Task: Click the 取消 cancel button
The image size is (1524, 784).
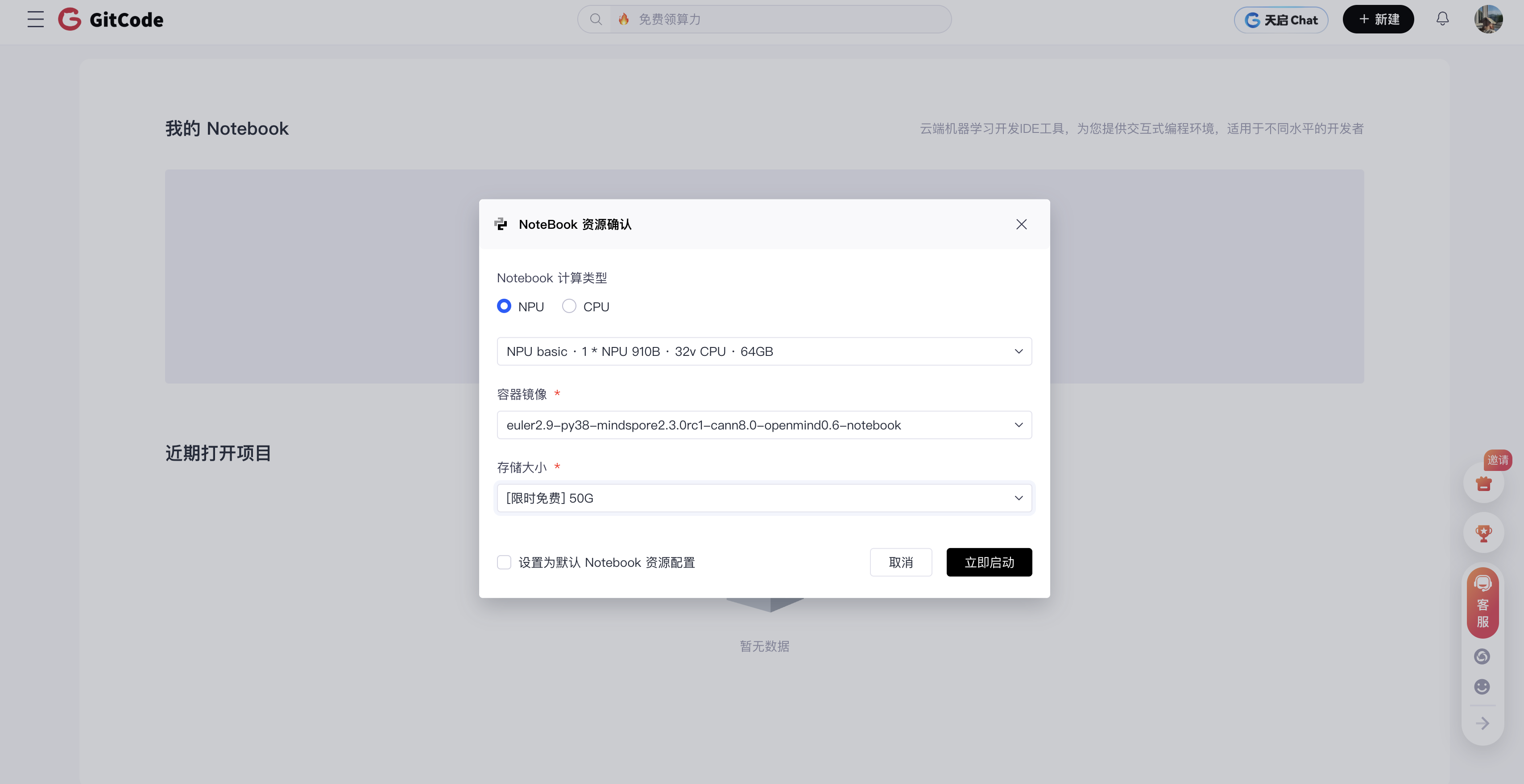Action: point(900,562)
